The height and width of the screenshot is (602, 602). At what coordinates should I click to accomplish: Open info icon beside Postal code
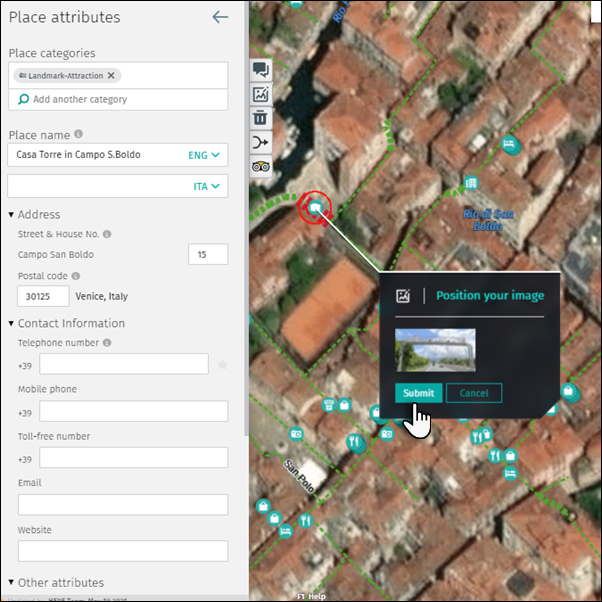(x=76, y=276)
